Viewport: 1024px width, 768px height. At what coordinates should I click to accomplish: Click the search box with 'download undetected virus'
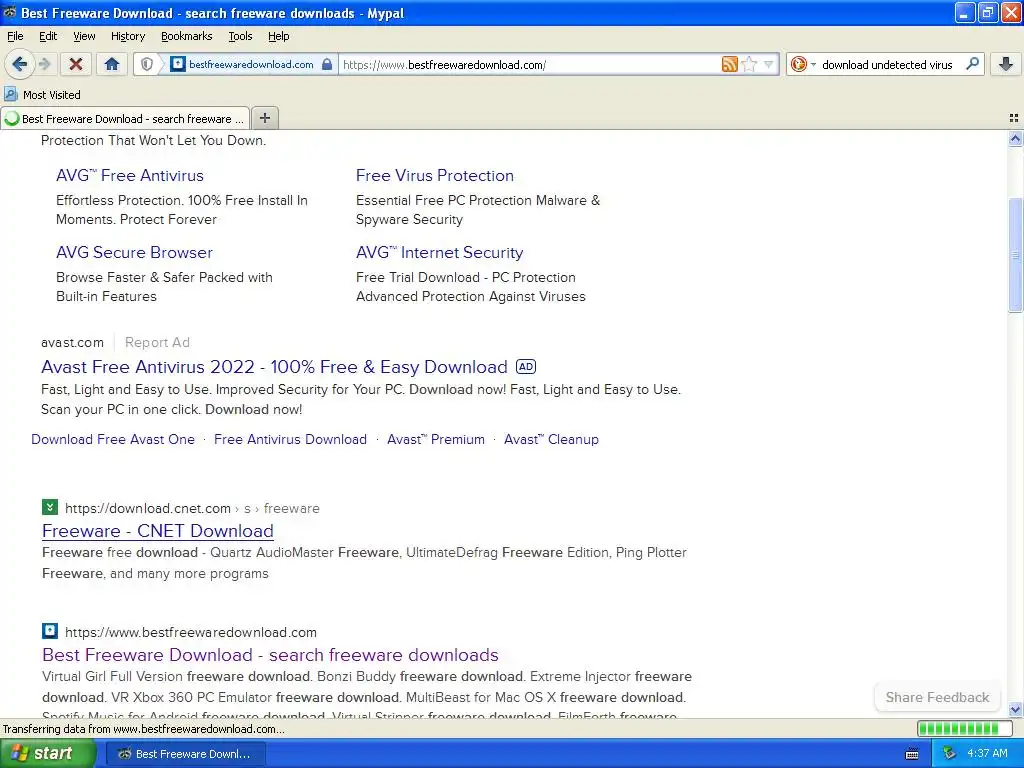click(888, 64)
